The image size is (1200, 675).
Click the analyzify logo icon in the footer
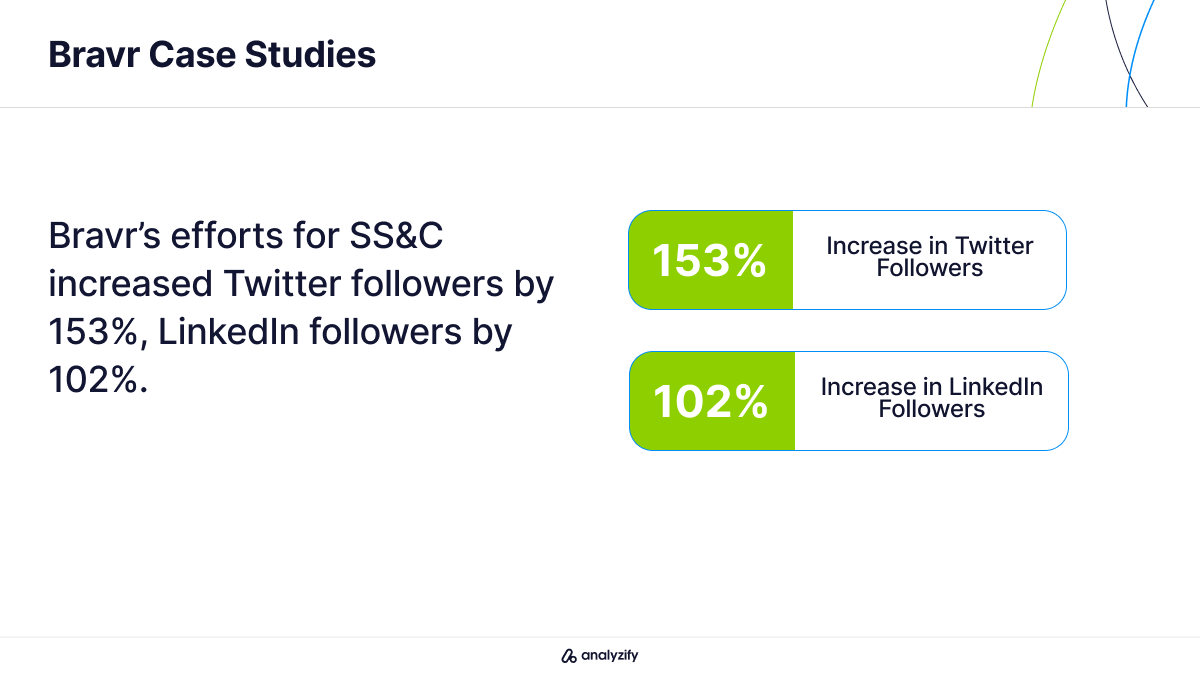tap(569, 656)
